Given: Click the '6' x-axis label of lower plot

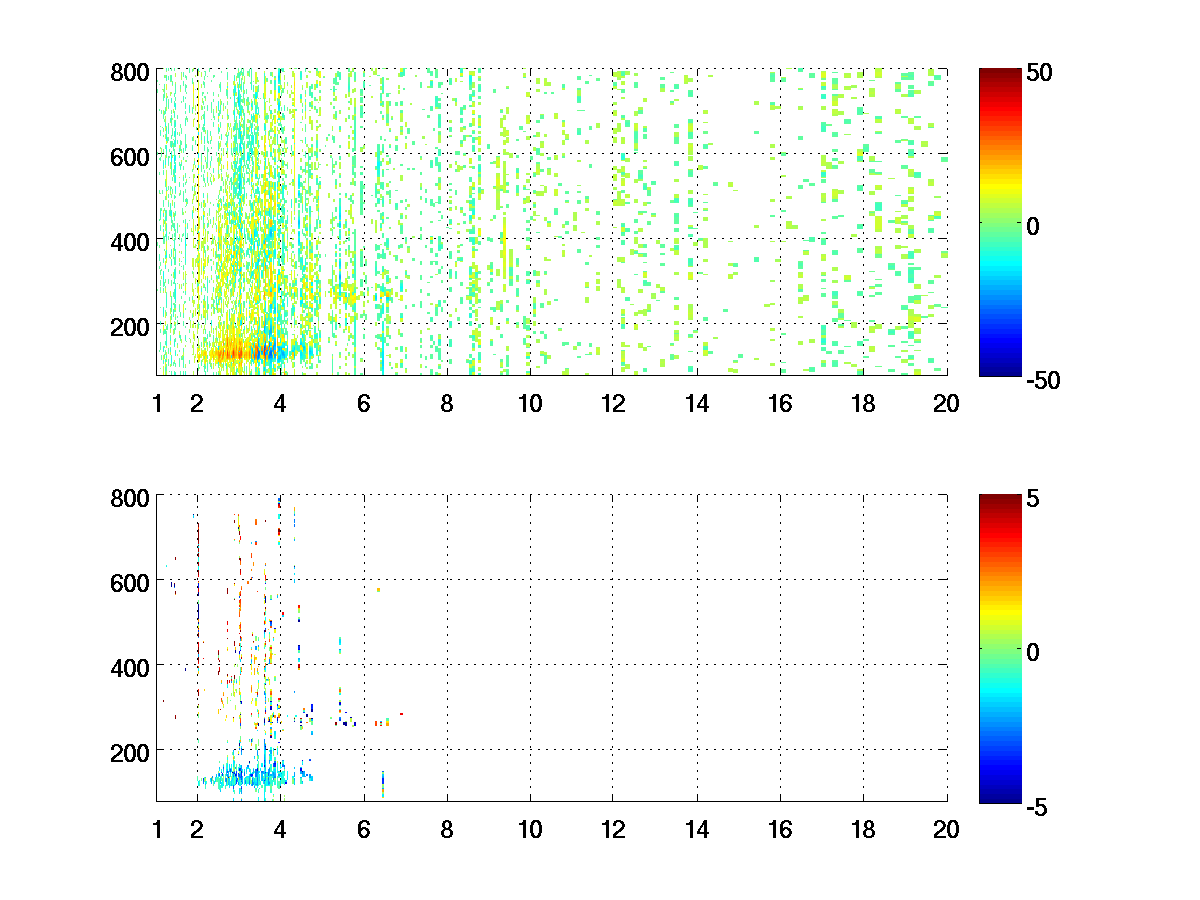Looking at the screenshot, I should [363, 829].
